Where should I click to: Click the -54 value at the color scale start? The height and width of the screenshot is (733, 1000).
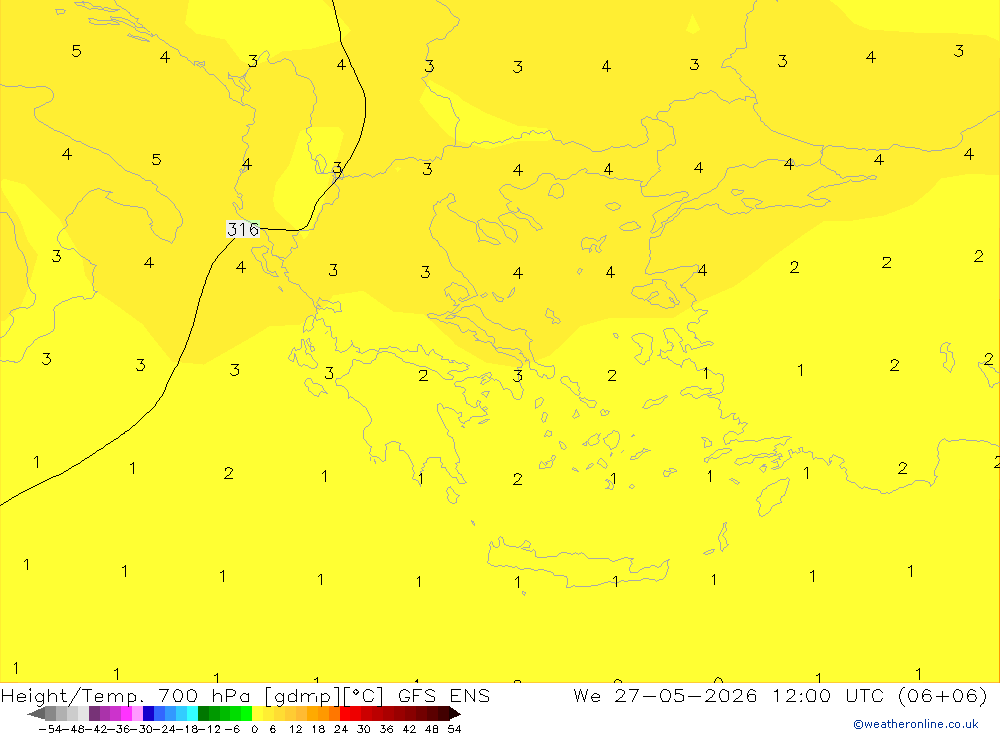point(50,729)
